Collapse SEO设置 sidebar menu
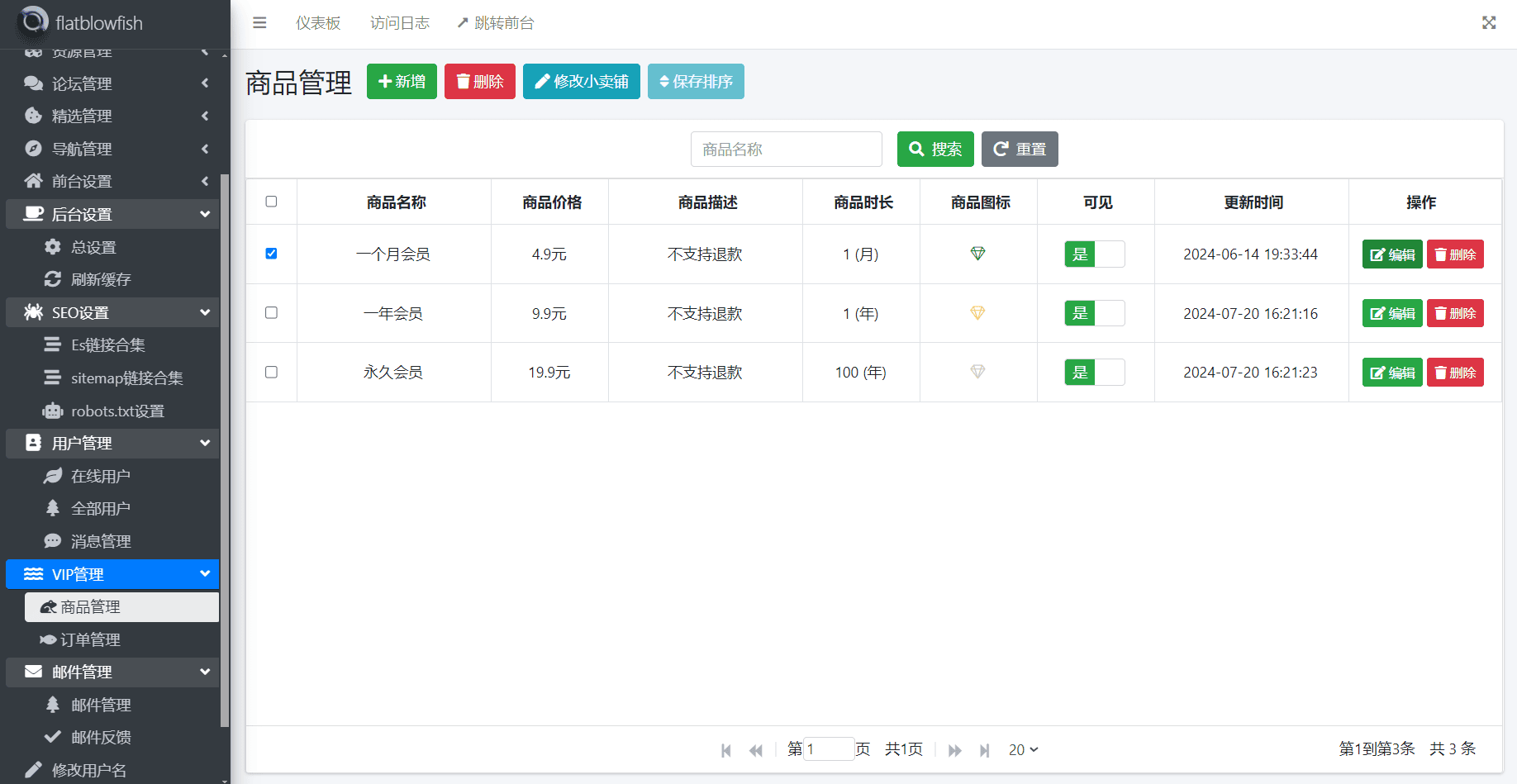Viewport: 1517px width, 784px height. pos(112,312)
